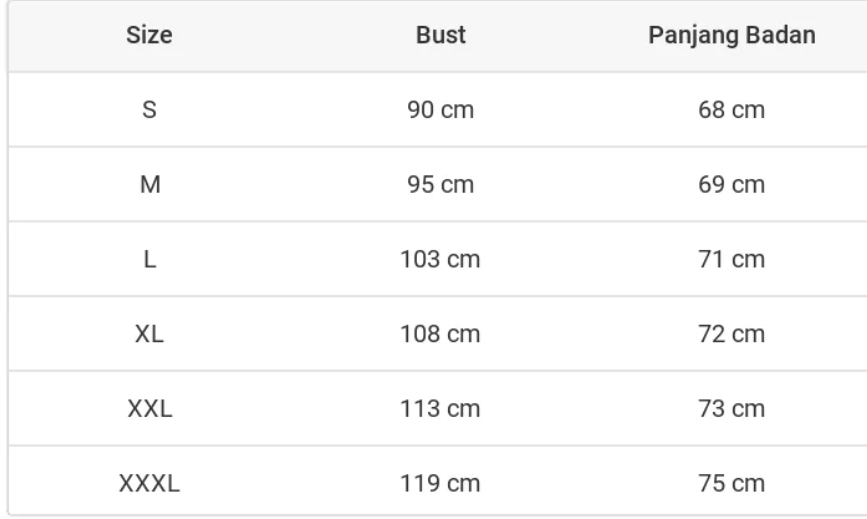Click the 68 cm length value

pos(731,110)
